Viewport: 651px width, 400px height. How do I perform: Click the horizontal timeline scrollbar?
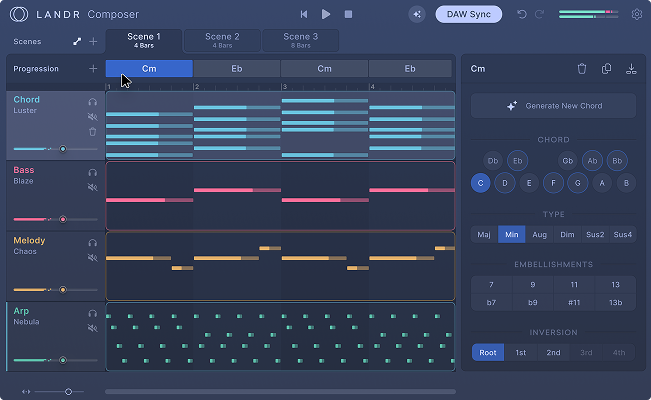[280, 391]
